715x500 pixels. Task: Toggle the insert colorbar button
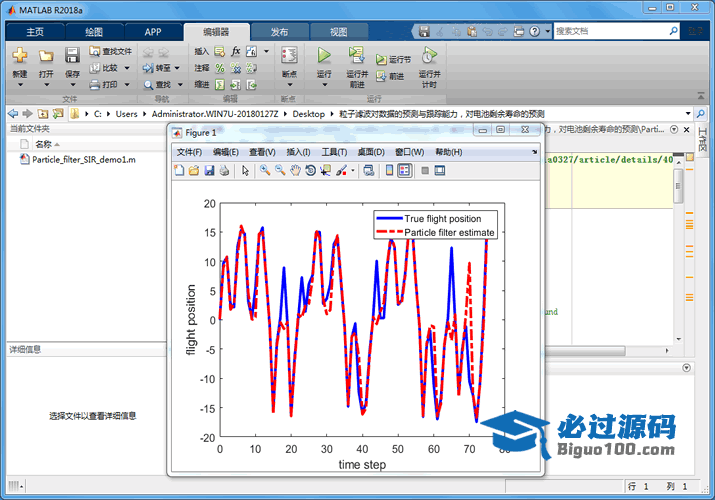pos(389,171)
